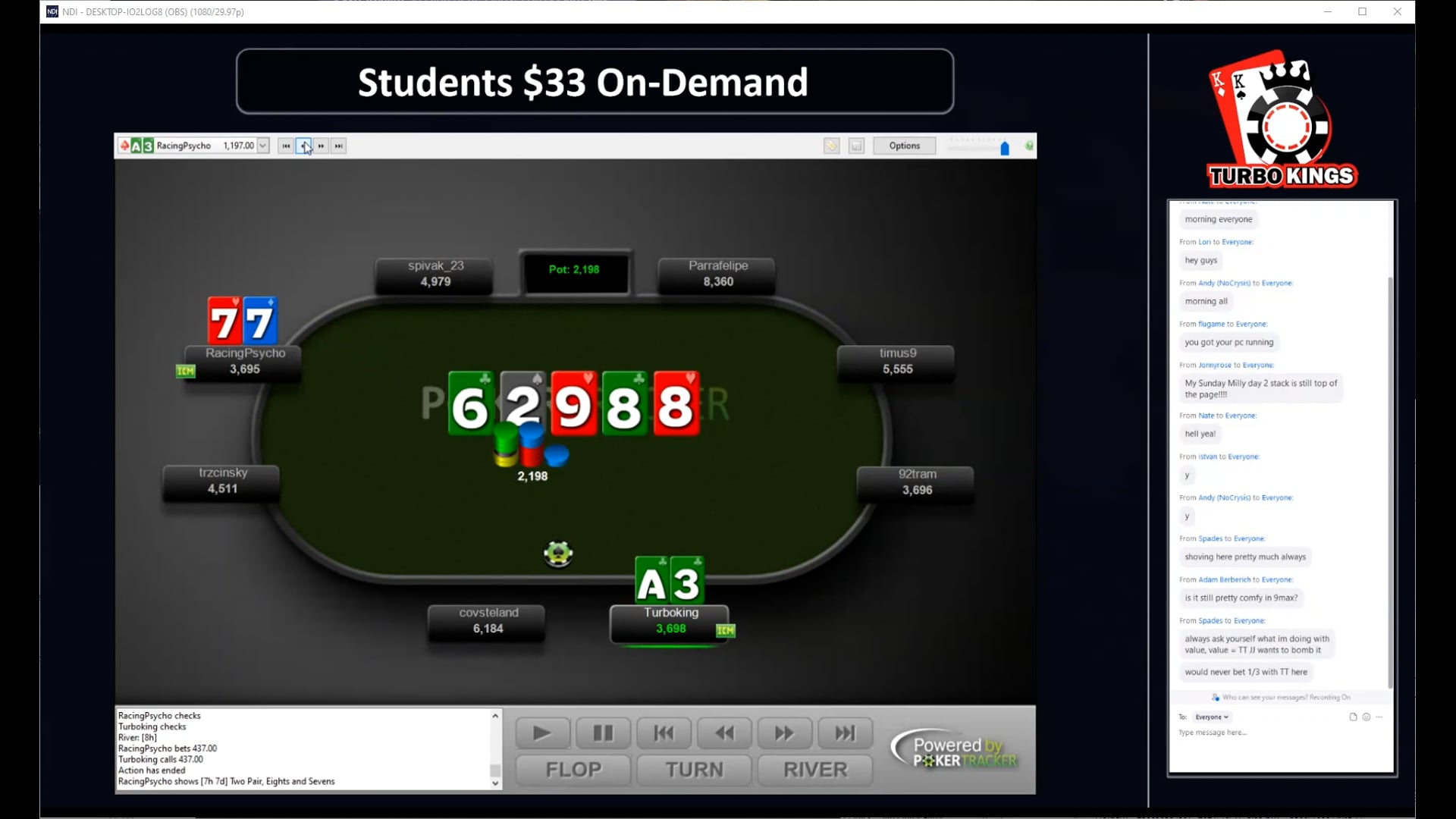Click the six of clubs board card

coord(471,403)
